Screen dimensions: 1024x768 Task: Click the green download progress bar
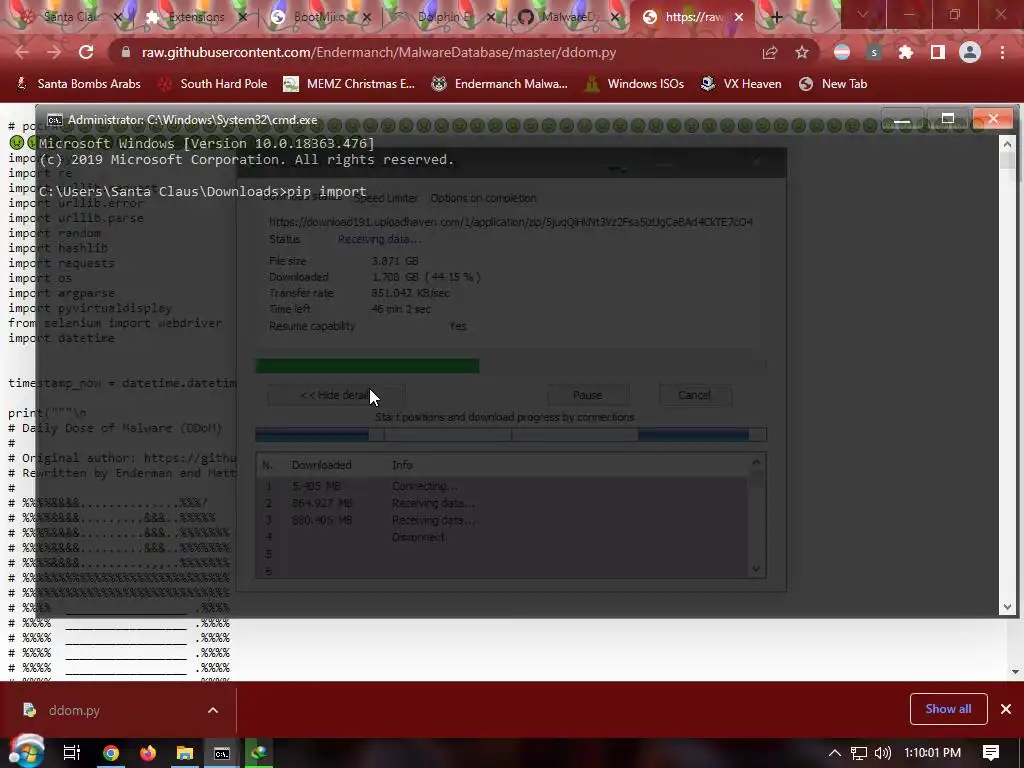point(367,366)
